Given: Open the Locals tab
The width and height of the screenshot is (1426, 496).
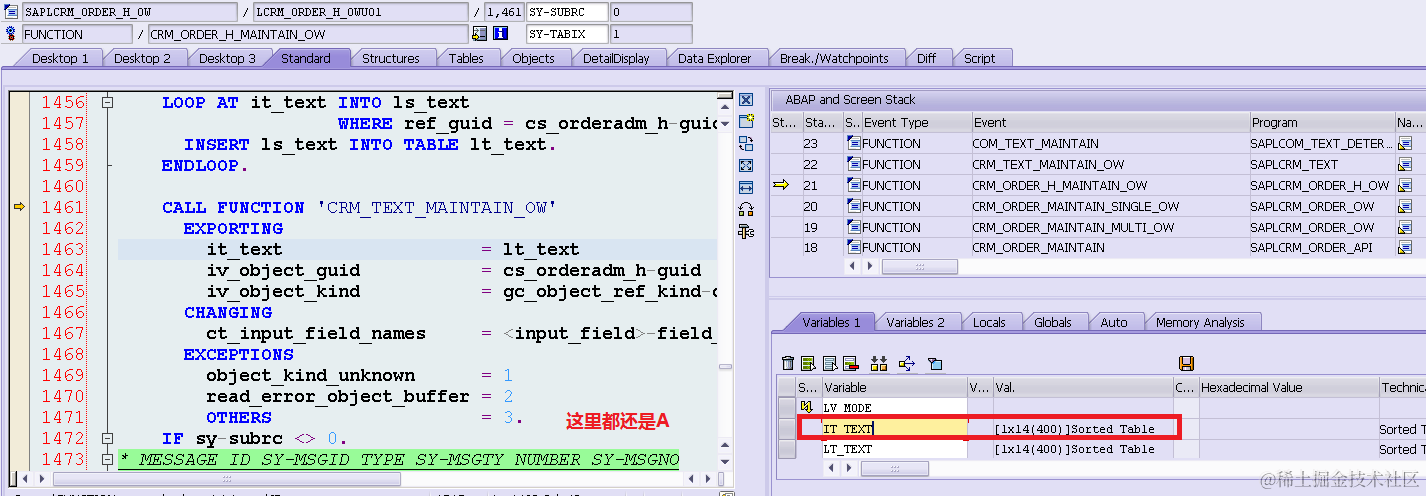Looking at the screenshot, I should 989,322.
